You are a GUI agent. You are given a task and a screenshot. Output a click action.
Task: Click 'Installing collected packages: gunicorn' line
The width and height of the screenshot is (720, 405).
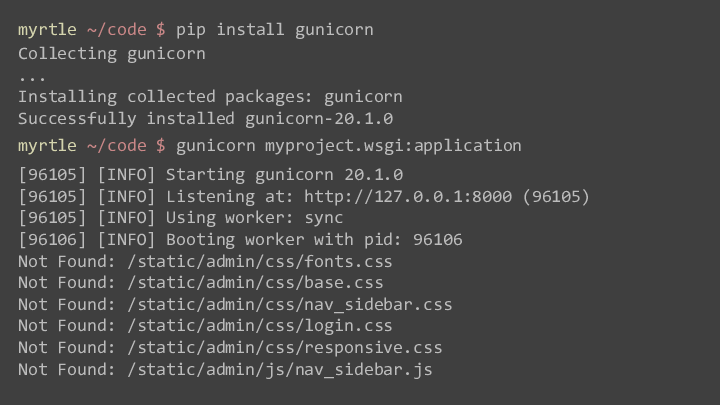pos(210,97)
